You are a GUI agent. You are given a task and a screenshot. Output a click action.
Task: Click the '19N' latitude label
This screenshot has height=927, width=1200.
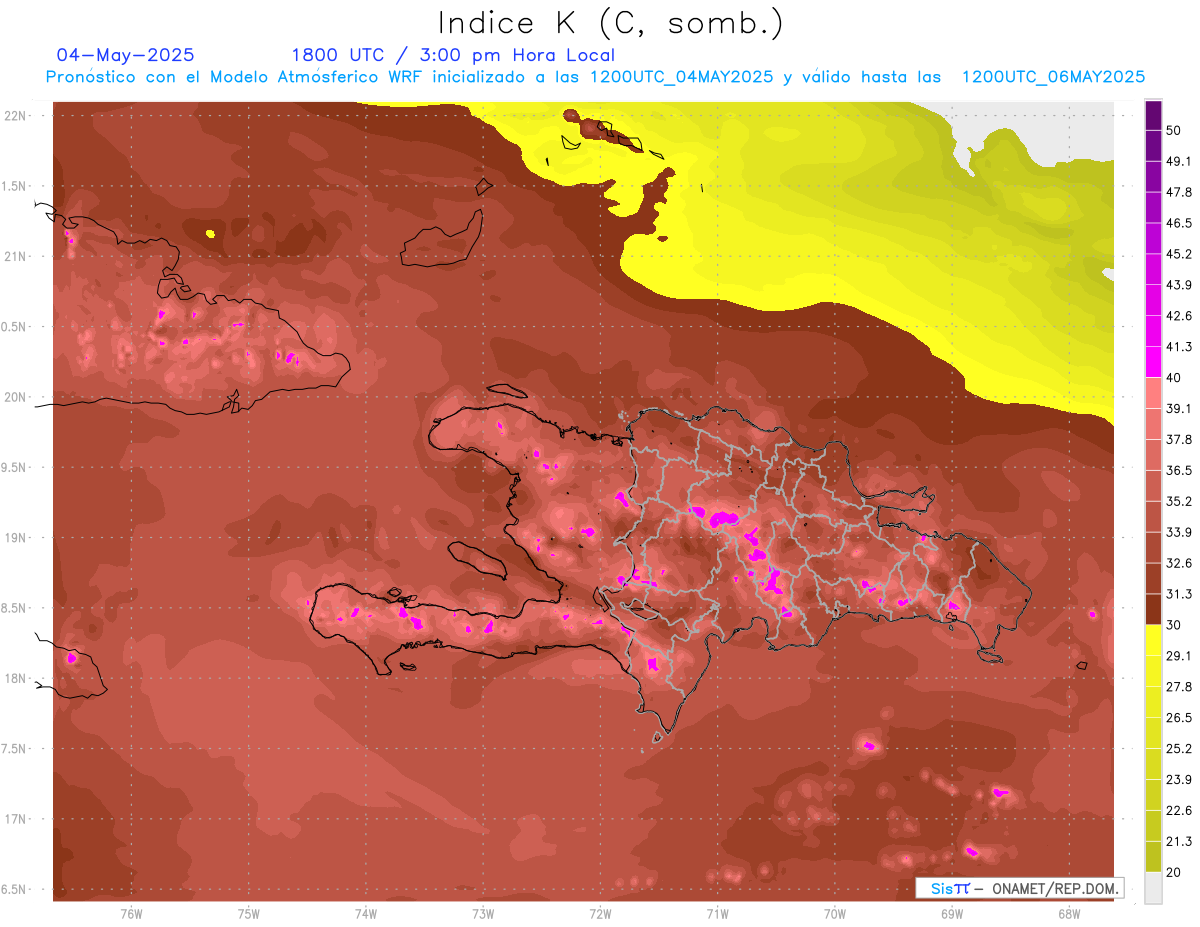[16, 538]
